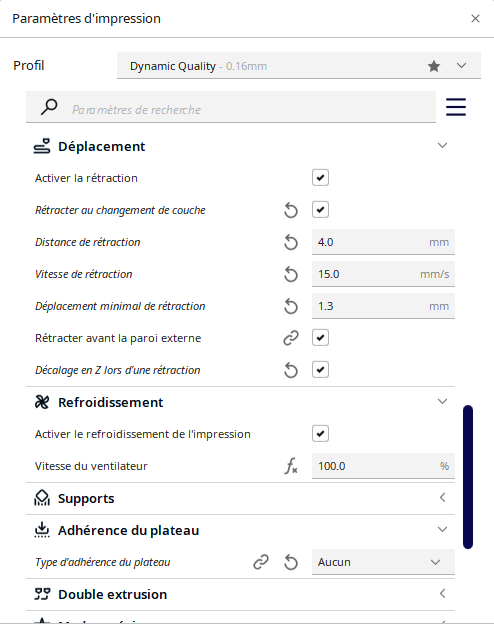This screenshot has height=625, width=494.
Task: Click the Déplacement category icon
Action: coord(42,146)
